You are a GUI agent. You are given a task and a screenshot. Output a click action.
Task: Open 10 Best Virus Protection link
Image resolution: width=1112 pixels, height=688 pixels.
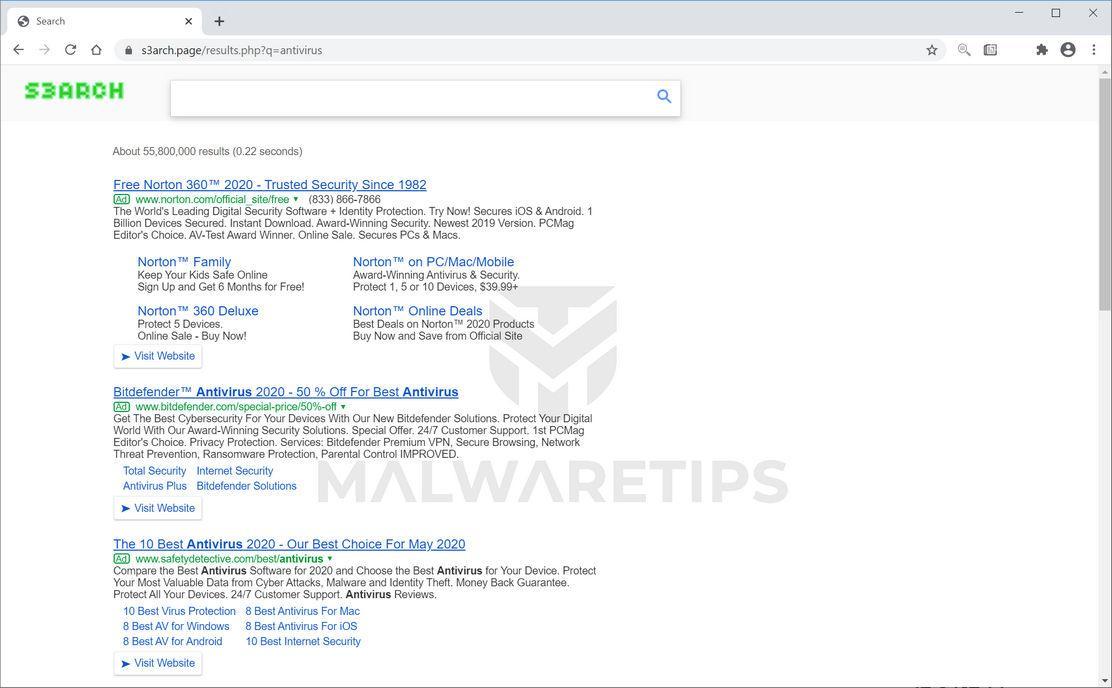pos(179,611)
